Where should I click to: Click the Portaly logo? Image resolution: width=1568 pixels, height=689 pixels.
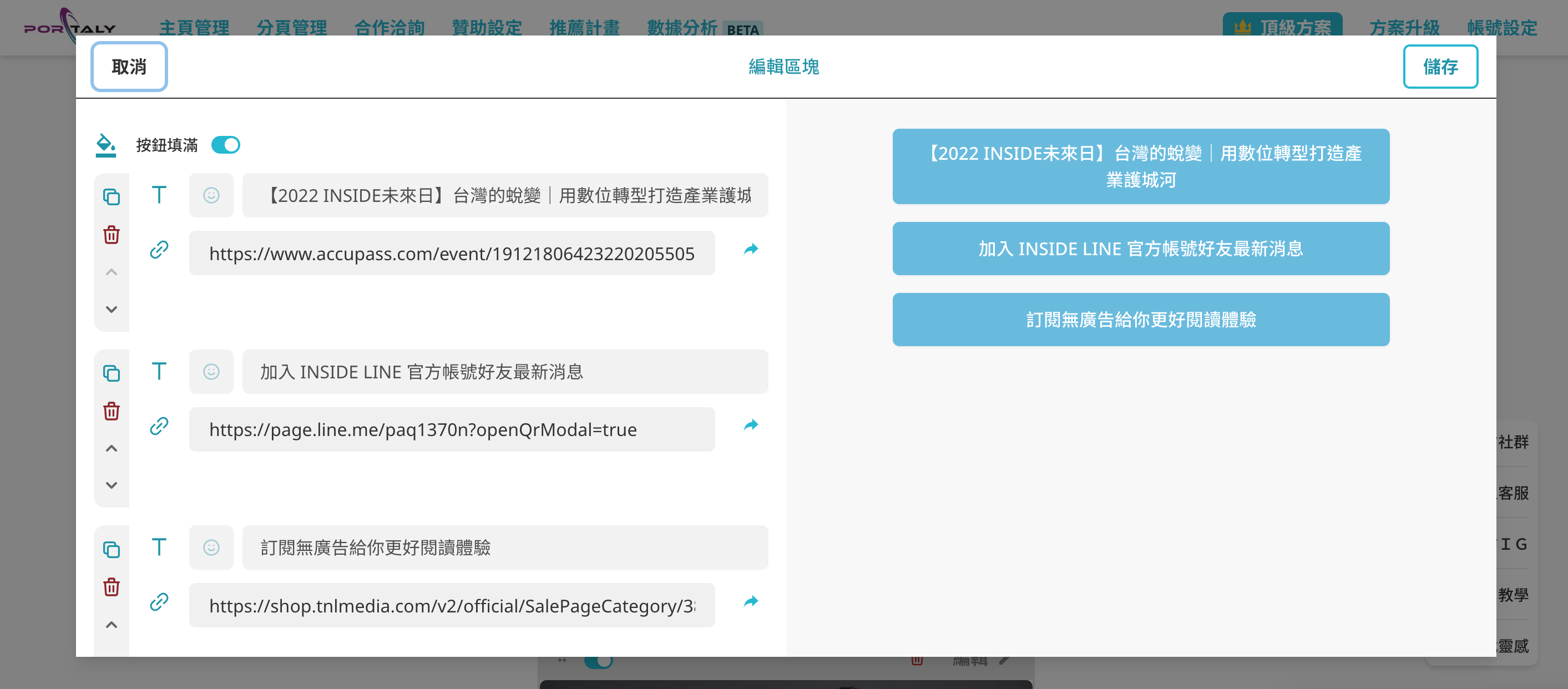click(69, 26)
